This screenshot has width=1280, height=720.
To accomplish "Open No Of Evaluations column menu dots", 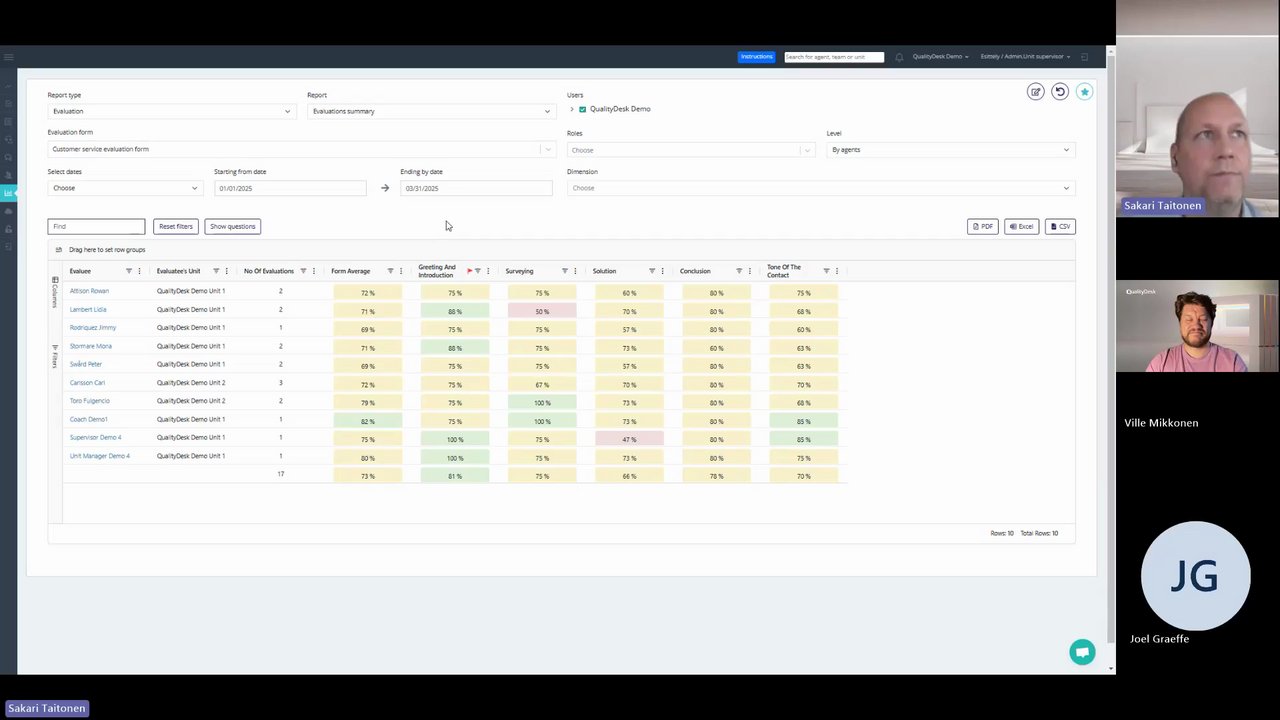I will click(x=313, y=271).
